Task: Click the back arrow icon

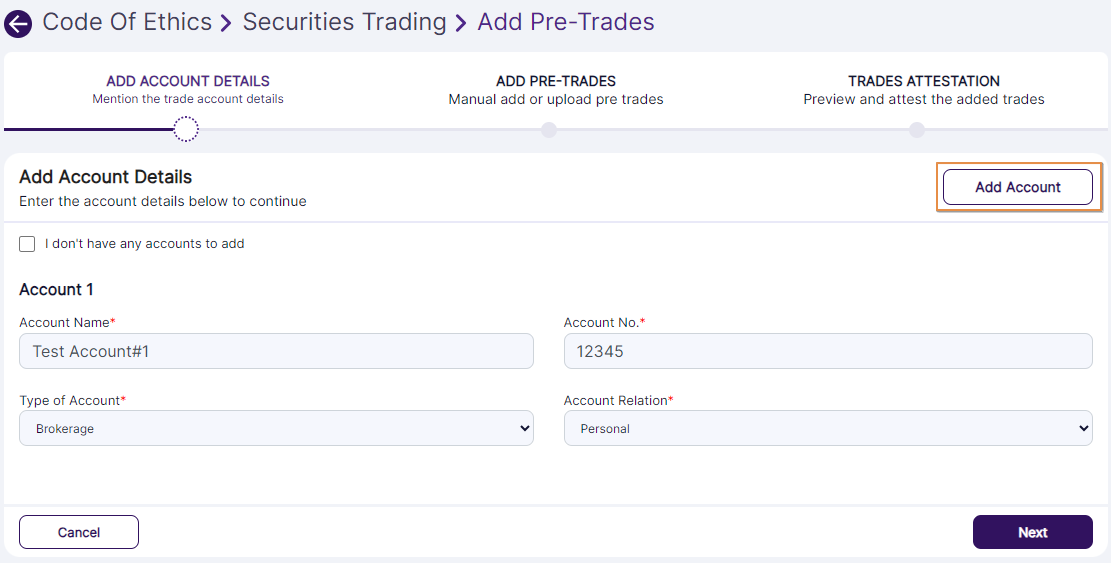Action: click(x=18, y=24)
